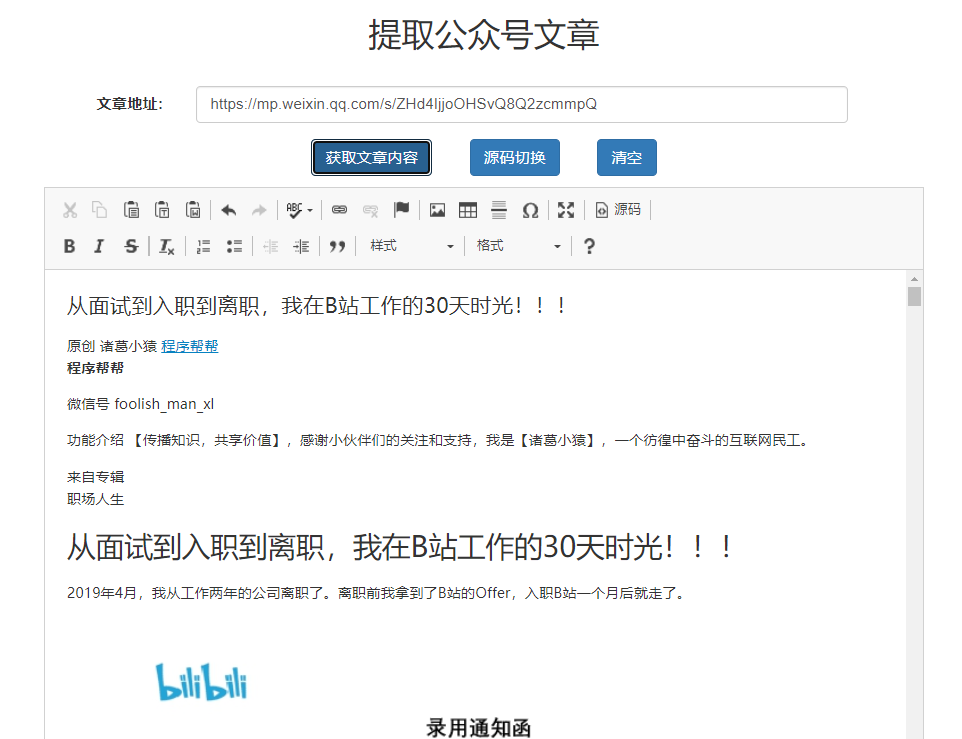Toggle bold formatting
The height and width of the screenshot is (739, 962).
[x=70, y=247]
